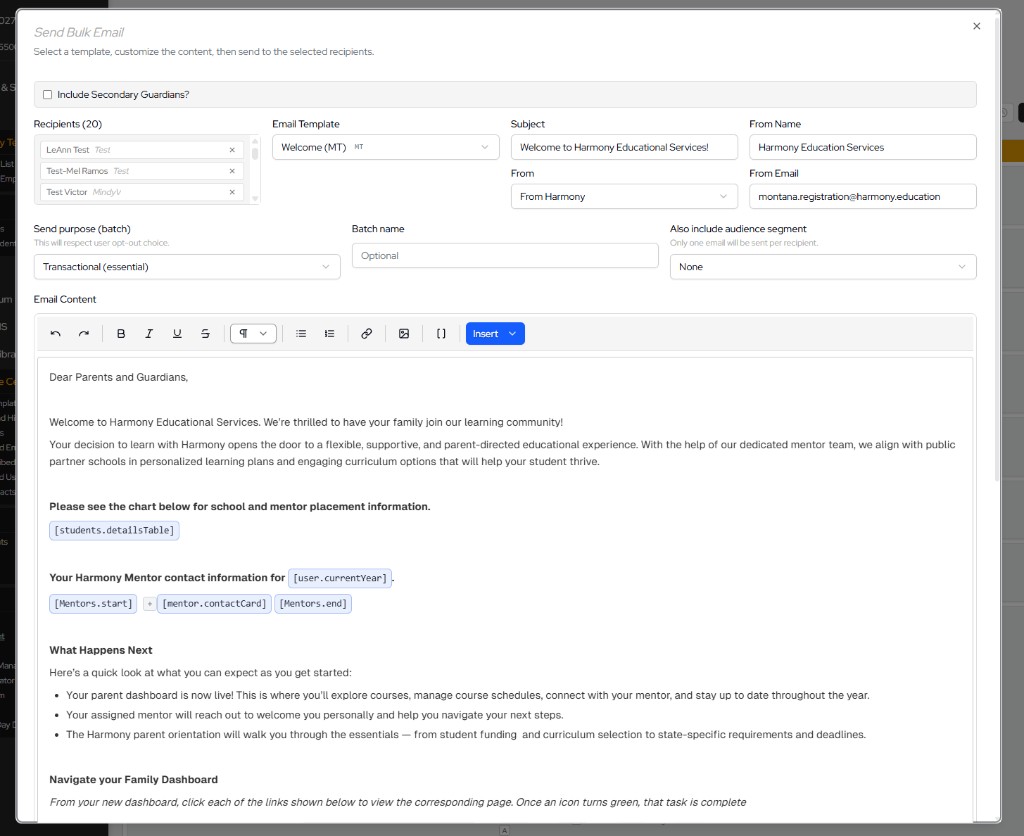Toggle underline formatting

(x=177, y=334)
